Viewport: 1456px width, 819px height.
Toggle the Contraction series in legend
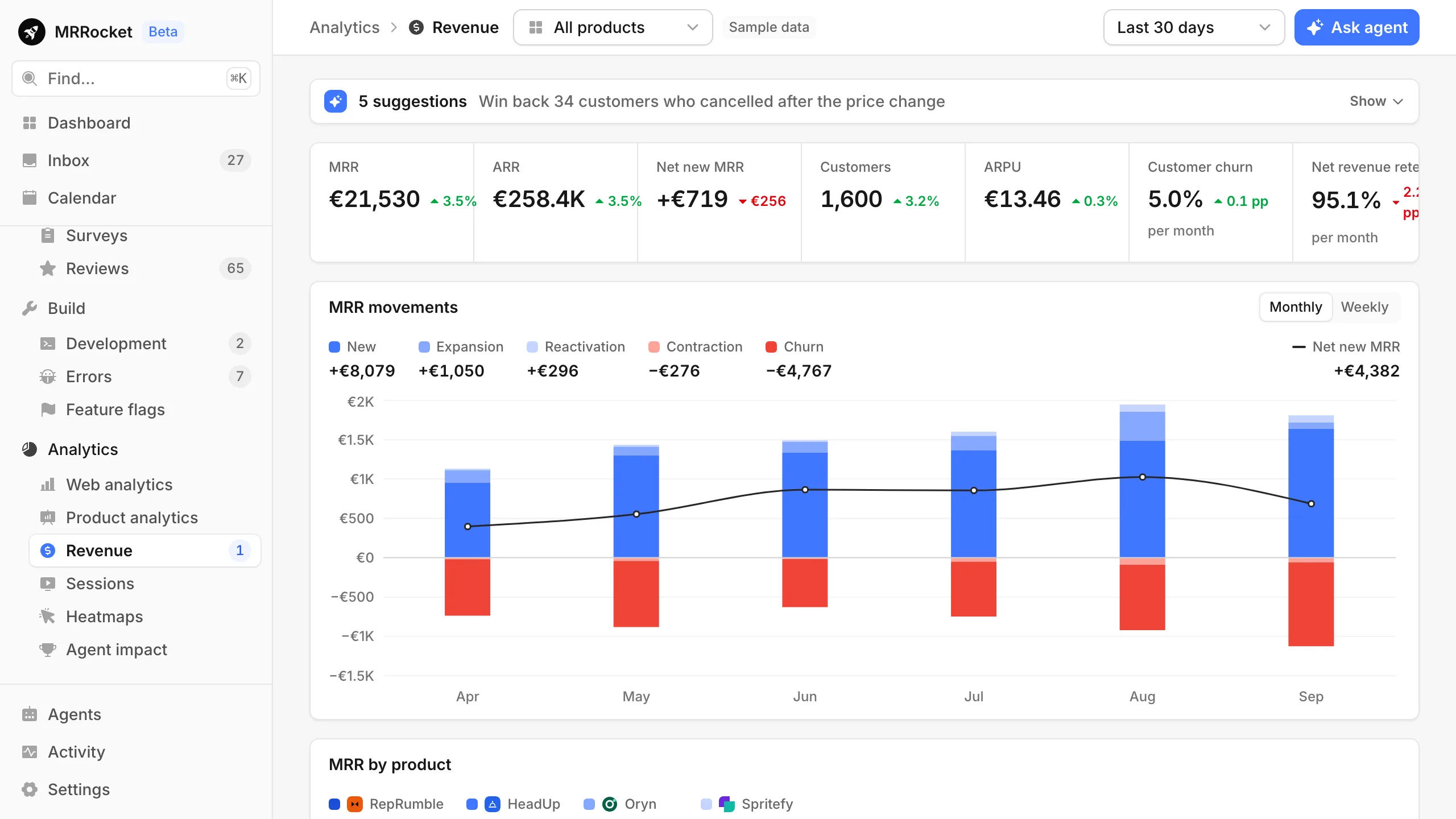(695, 347)
